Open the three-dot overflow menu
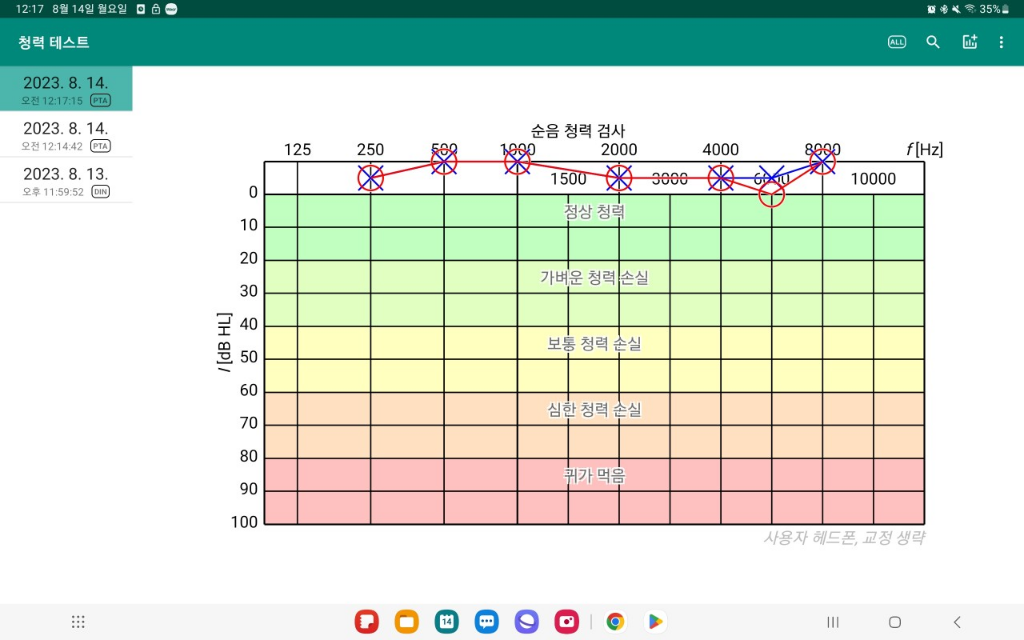Screen dimensions: 1024x640 click(x=1001, y=42)
